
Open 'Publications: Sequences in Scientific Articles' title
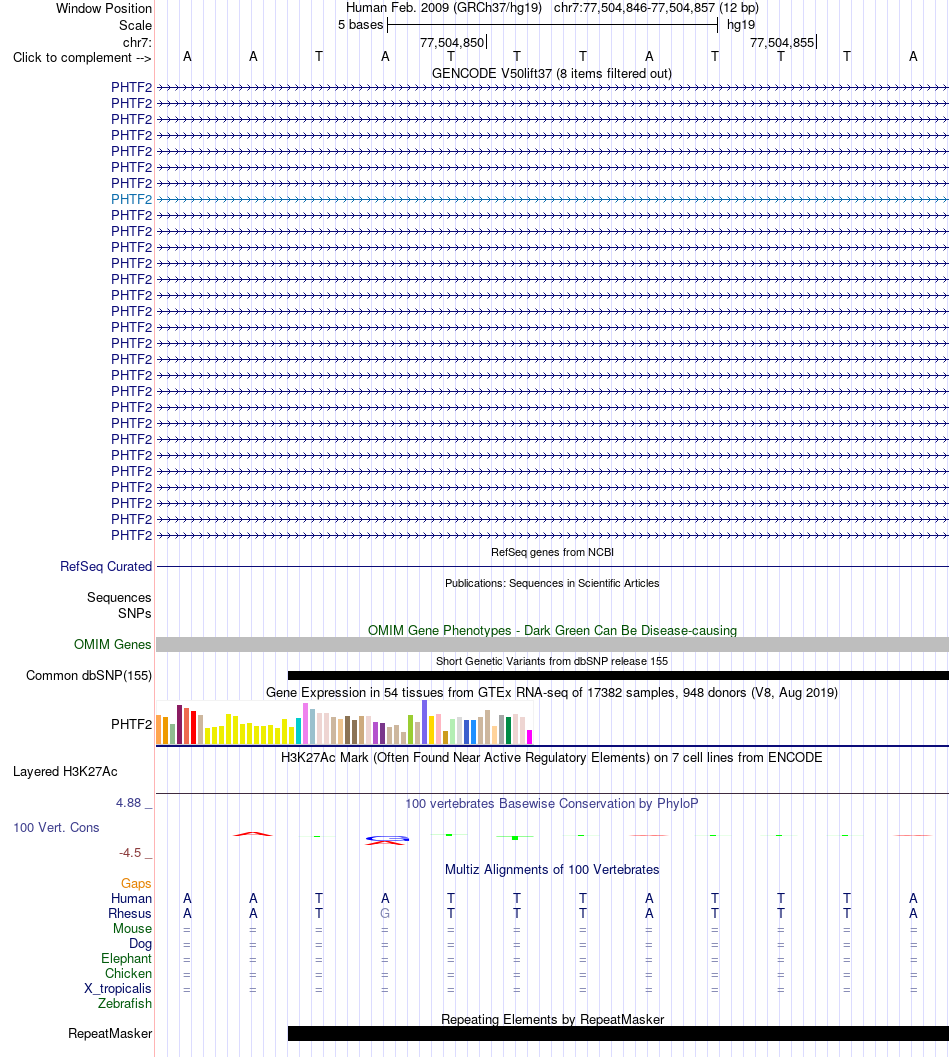552,583
